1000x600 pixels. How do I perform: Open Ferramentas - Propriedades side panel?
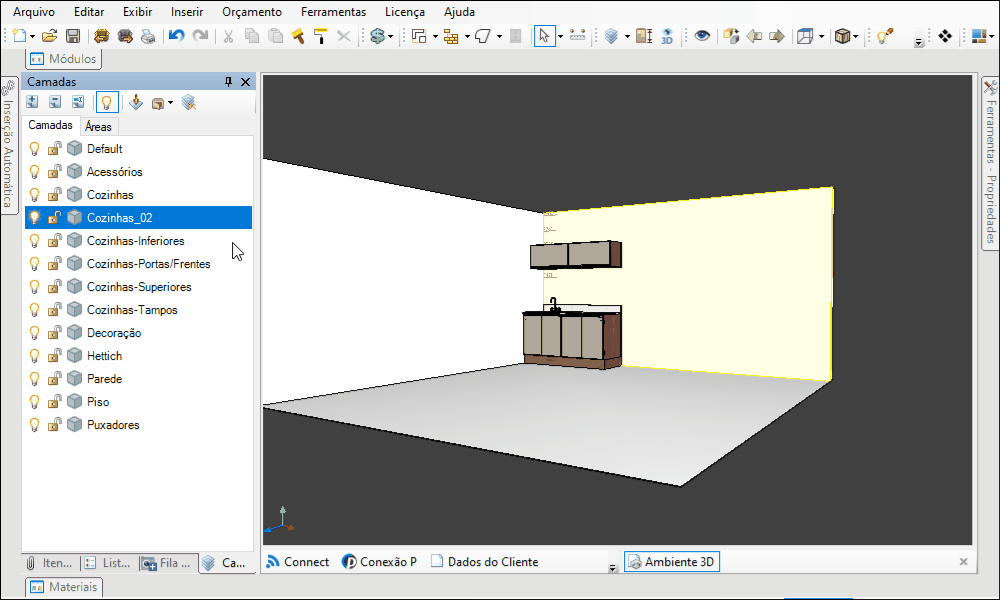[990, 163]
